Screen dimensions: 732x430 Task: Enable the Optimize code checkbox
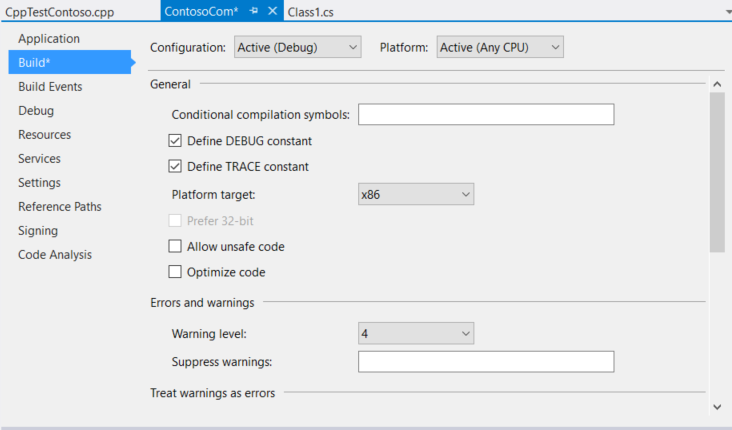[176, 272]
